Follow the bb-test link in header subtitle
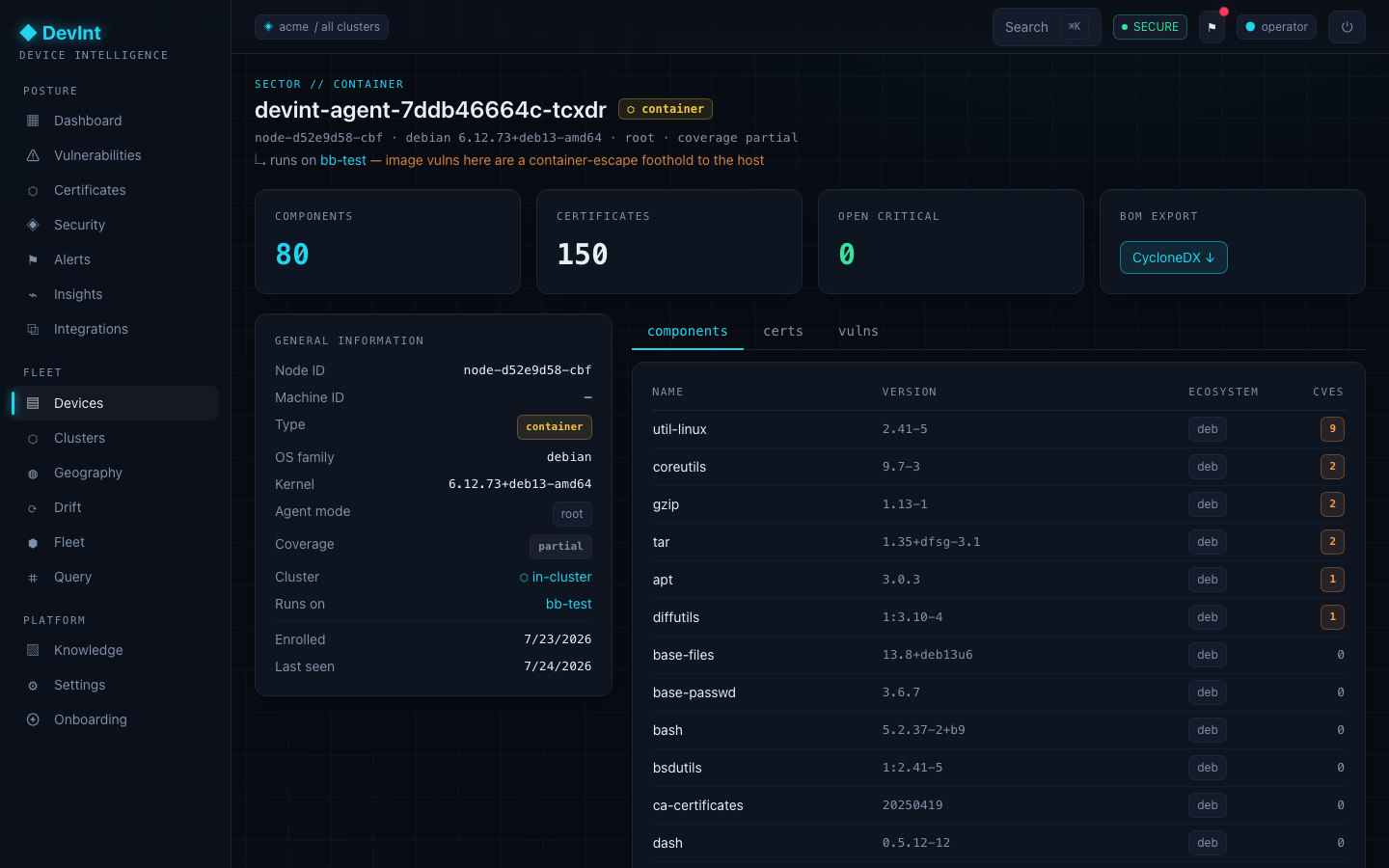The height and width of the screenshot is (868, 1389). tap(343, 160)
